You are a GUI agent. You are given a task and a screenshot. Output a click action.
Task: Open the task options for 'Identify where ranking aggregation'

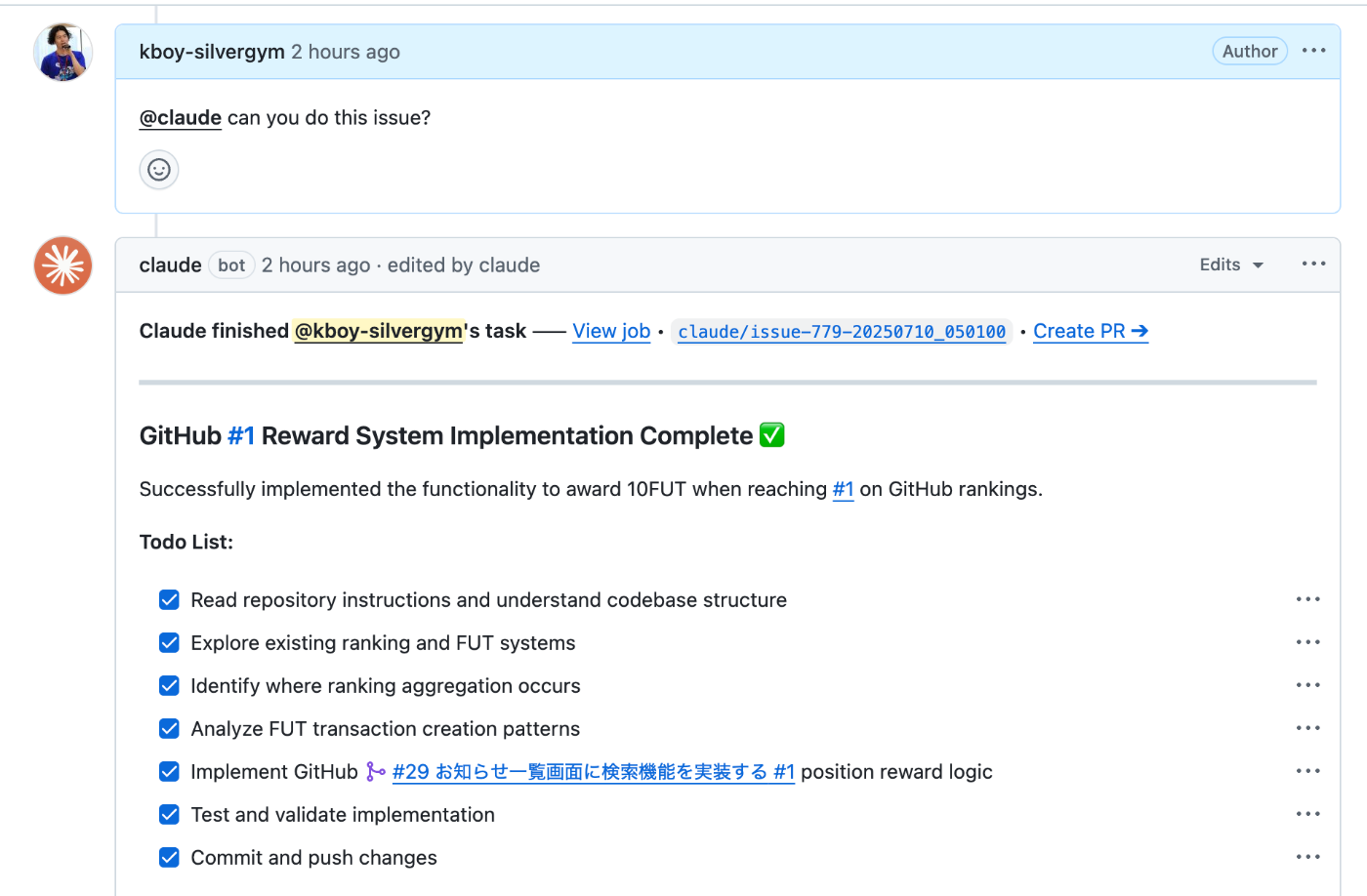tap(1308, 685)
